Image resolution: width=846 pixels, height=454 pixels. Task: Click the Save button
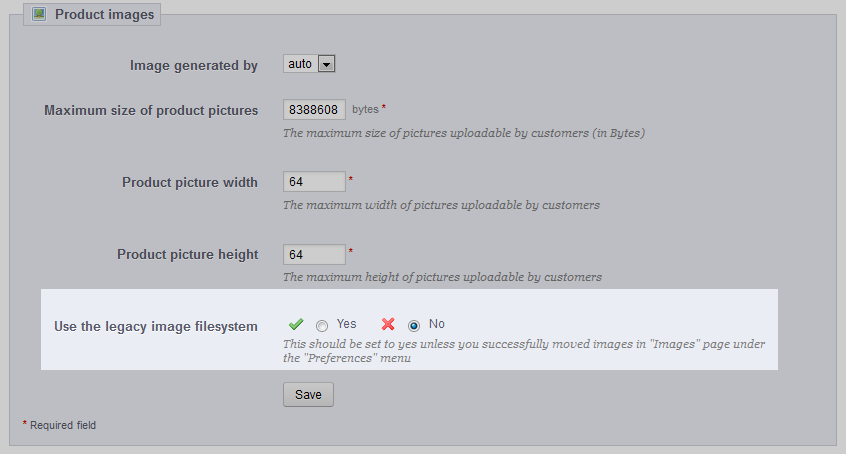(x=308, y=395)
